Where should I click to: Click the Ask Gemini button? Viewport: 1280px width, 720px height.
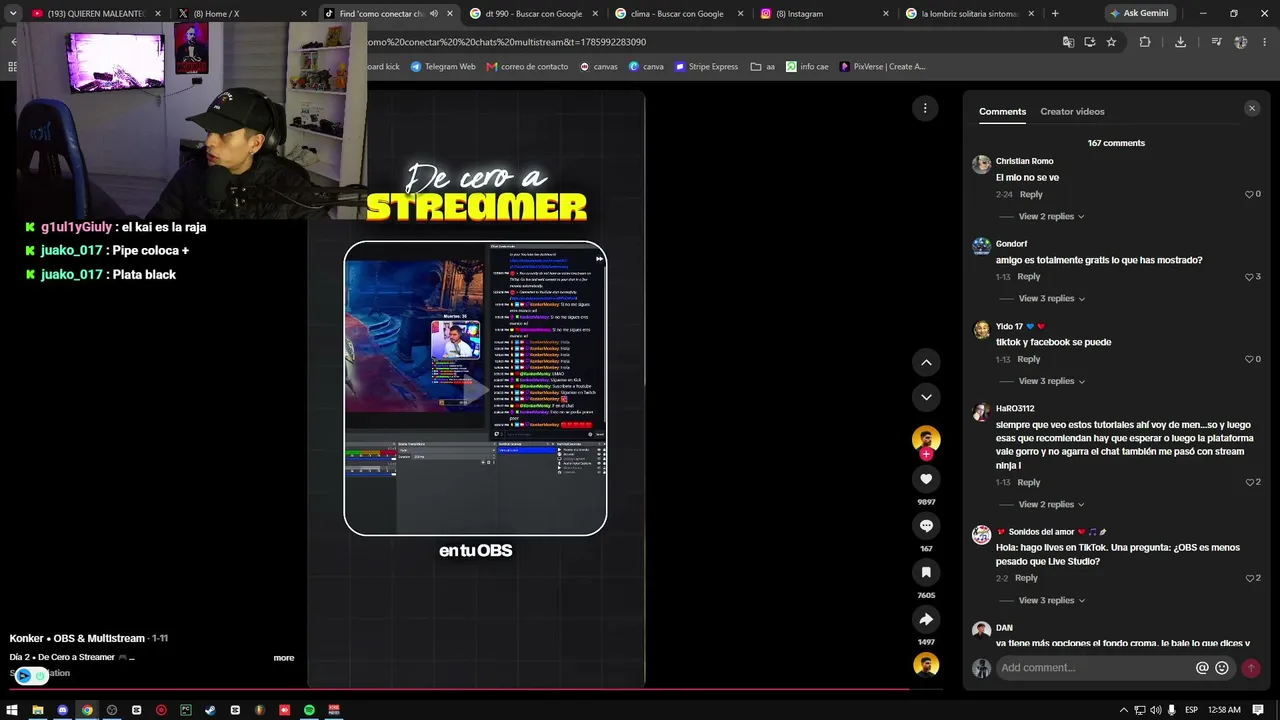[x=1139, y=14]
